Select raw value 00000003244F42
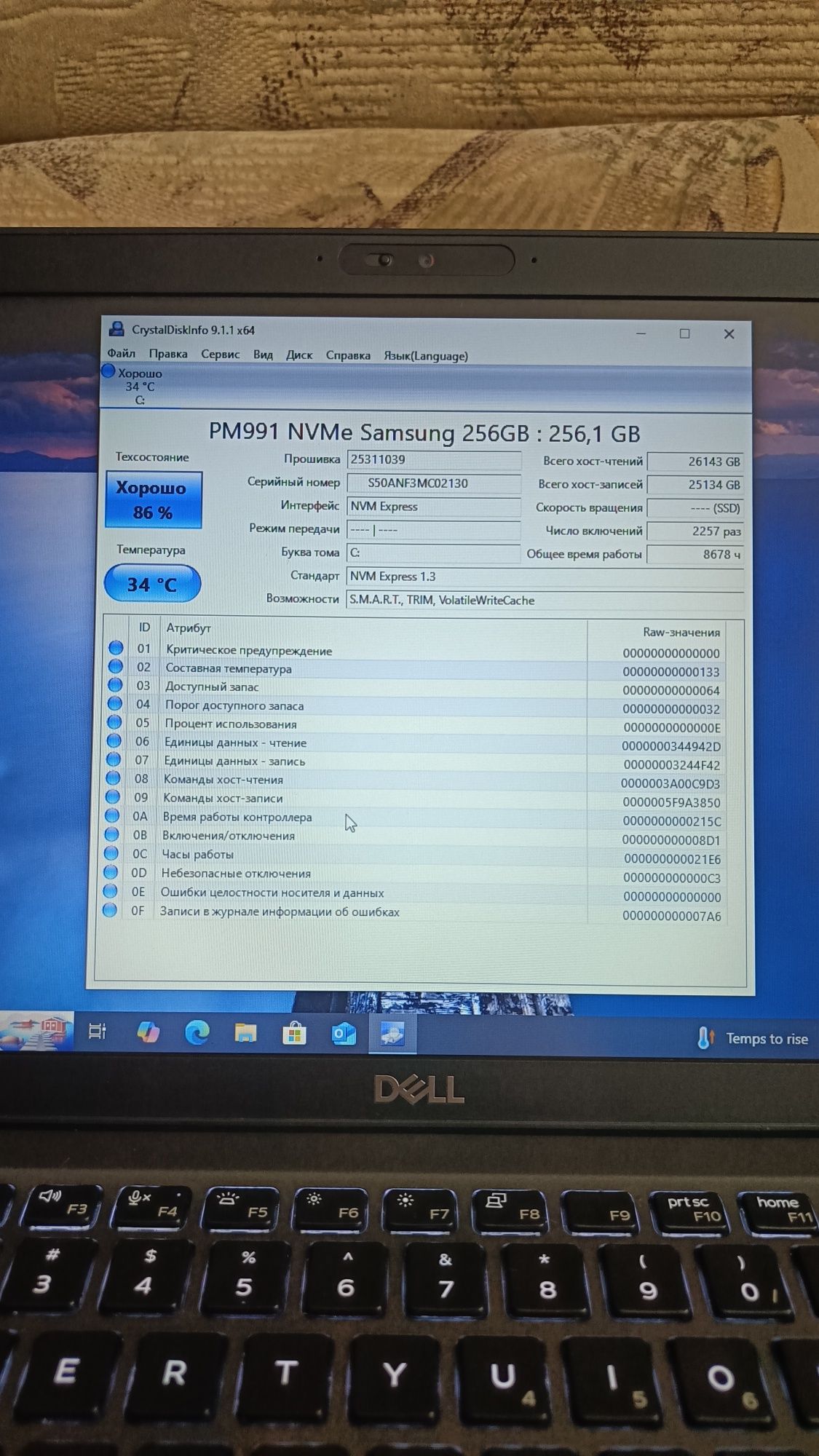819x1456 pixels. pyautogui.click(x=672, y=765)
